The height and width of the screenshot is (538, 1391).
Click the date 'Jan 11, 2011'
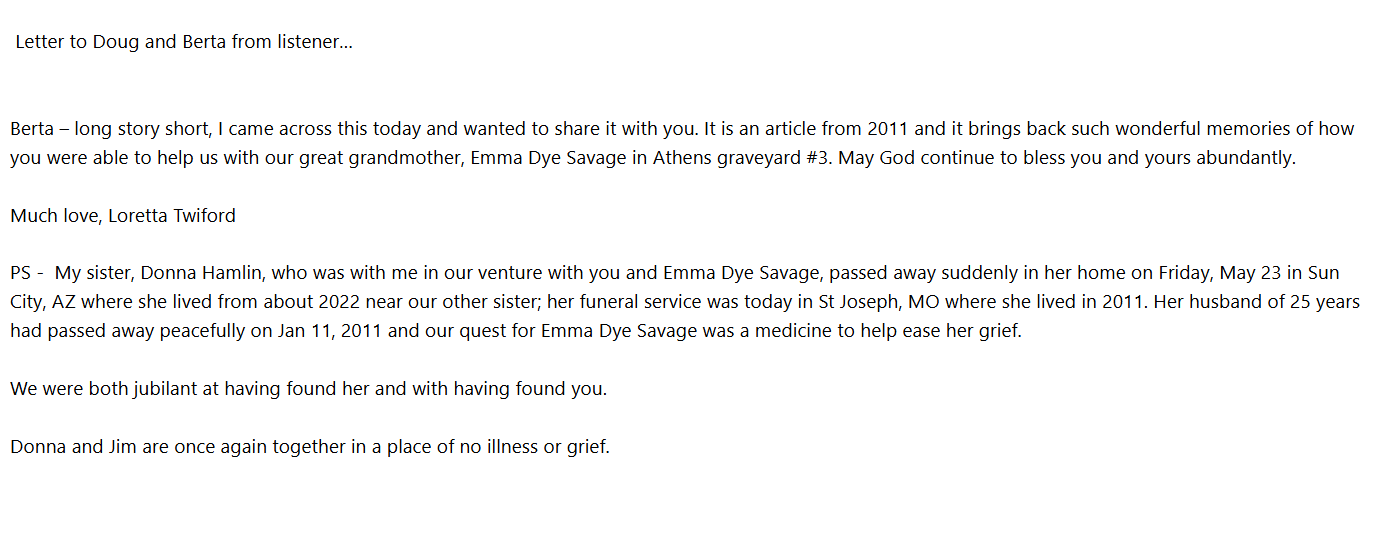[331, 331]
